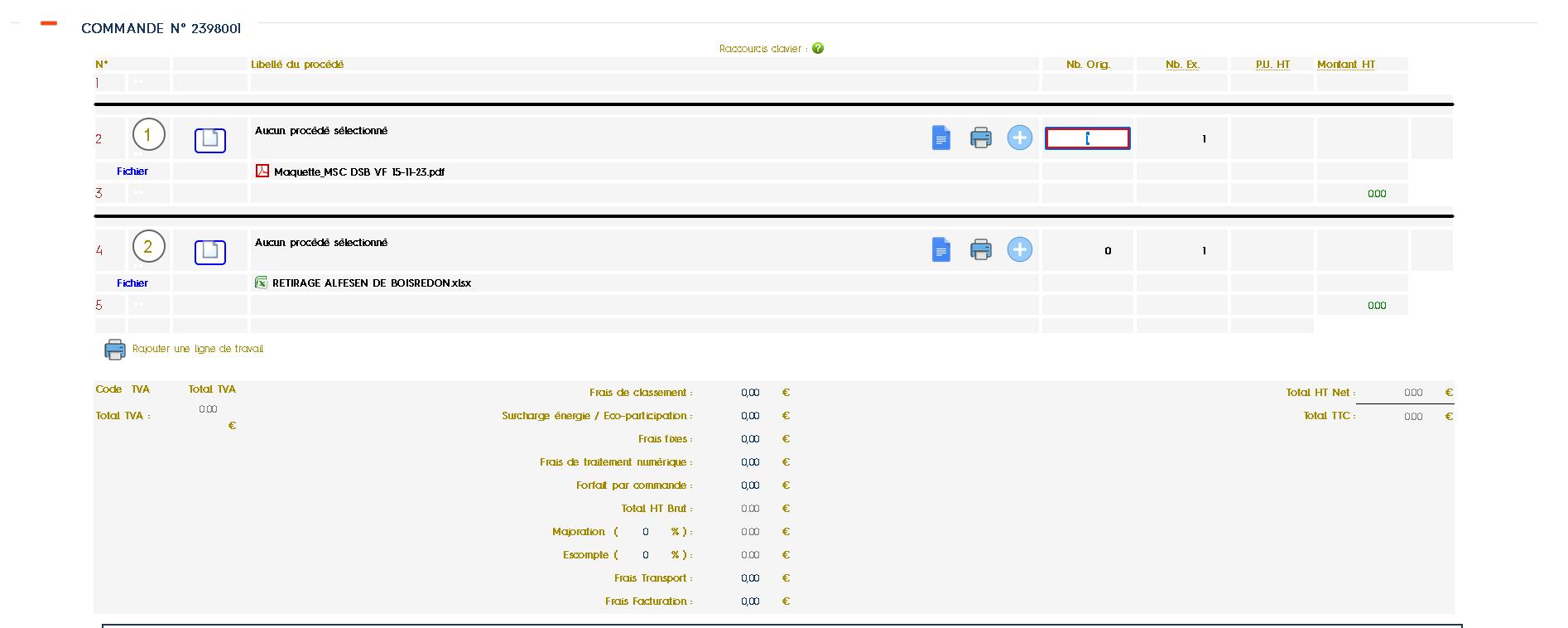Click the blue document icon on line 4
Screen dimensions: 1568x628
(x=941, y=249)
